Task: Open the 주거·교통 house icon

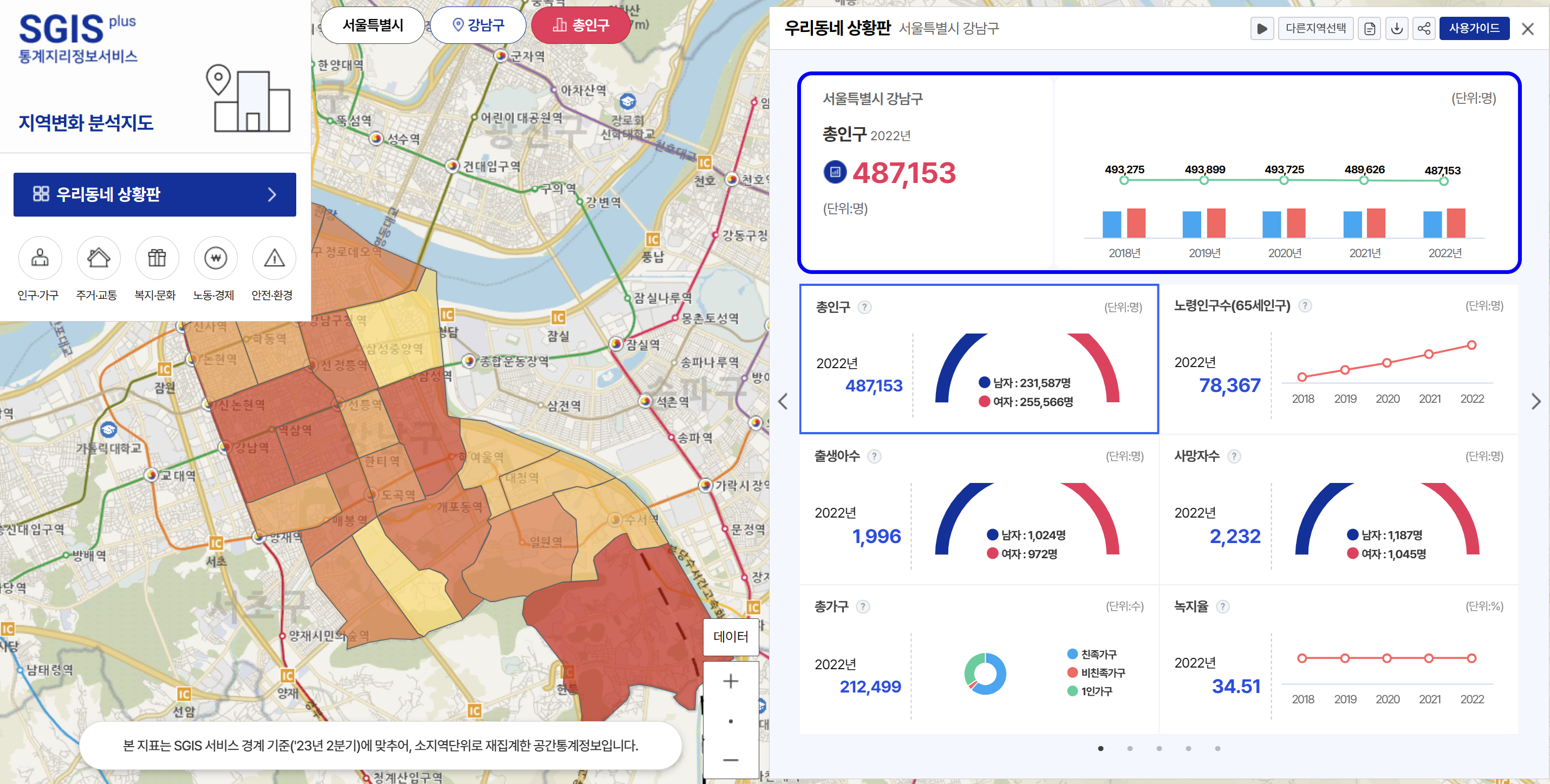Action: click(98, 259)
